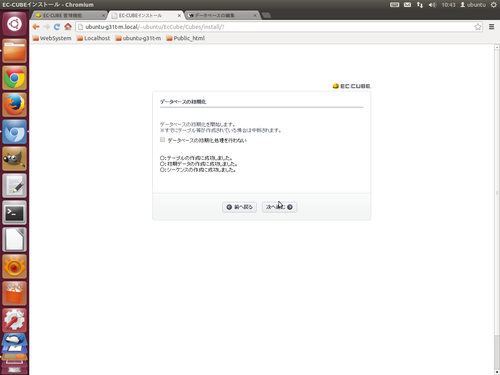This screenshot has height=375, width=500.
Task: Open the Files manager in the dock
Action: tap(14, 51)
